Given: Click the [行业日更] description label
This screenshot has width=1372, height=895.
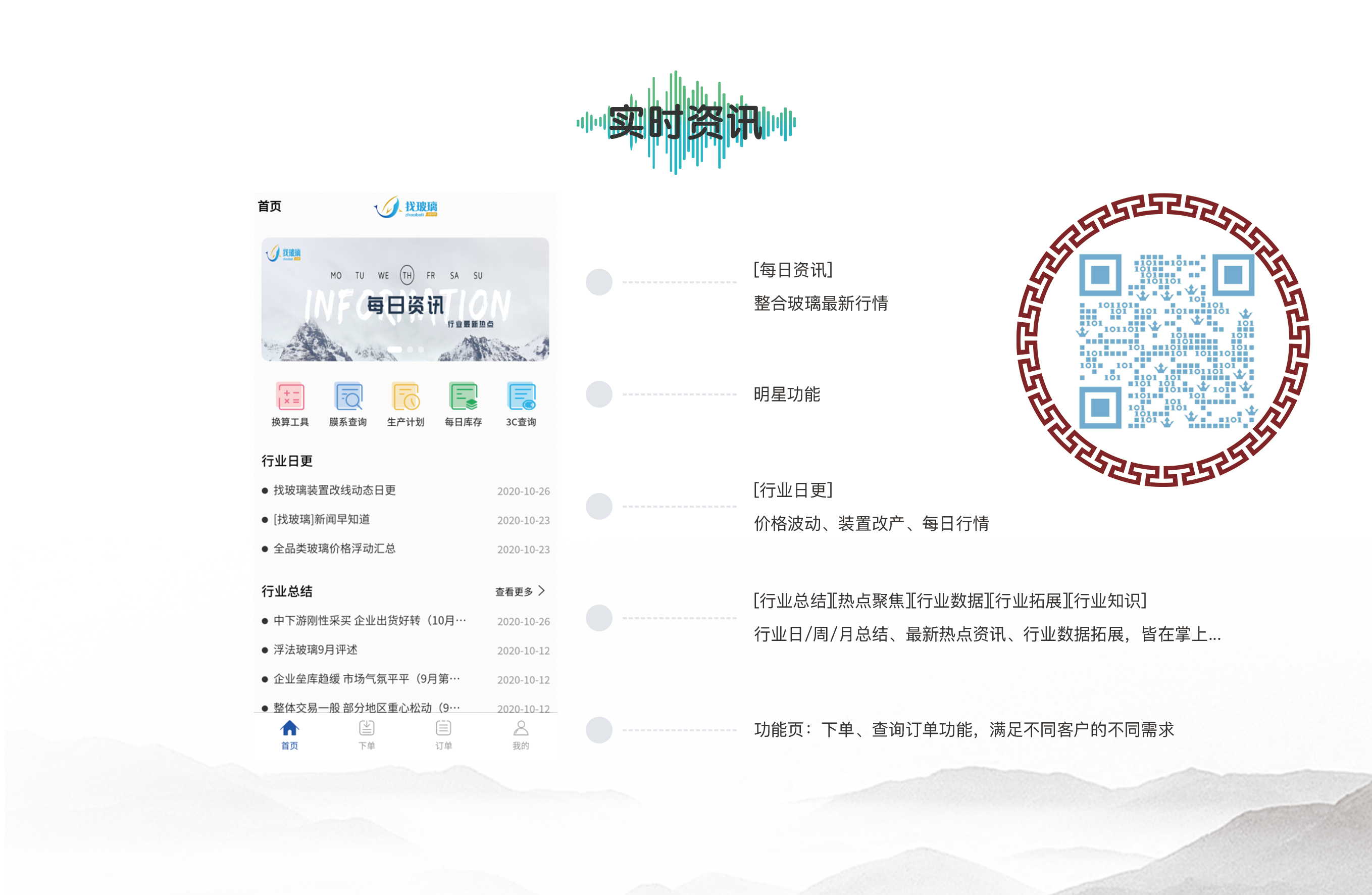Looking at the screenshot, I should (793, 489).
